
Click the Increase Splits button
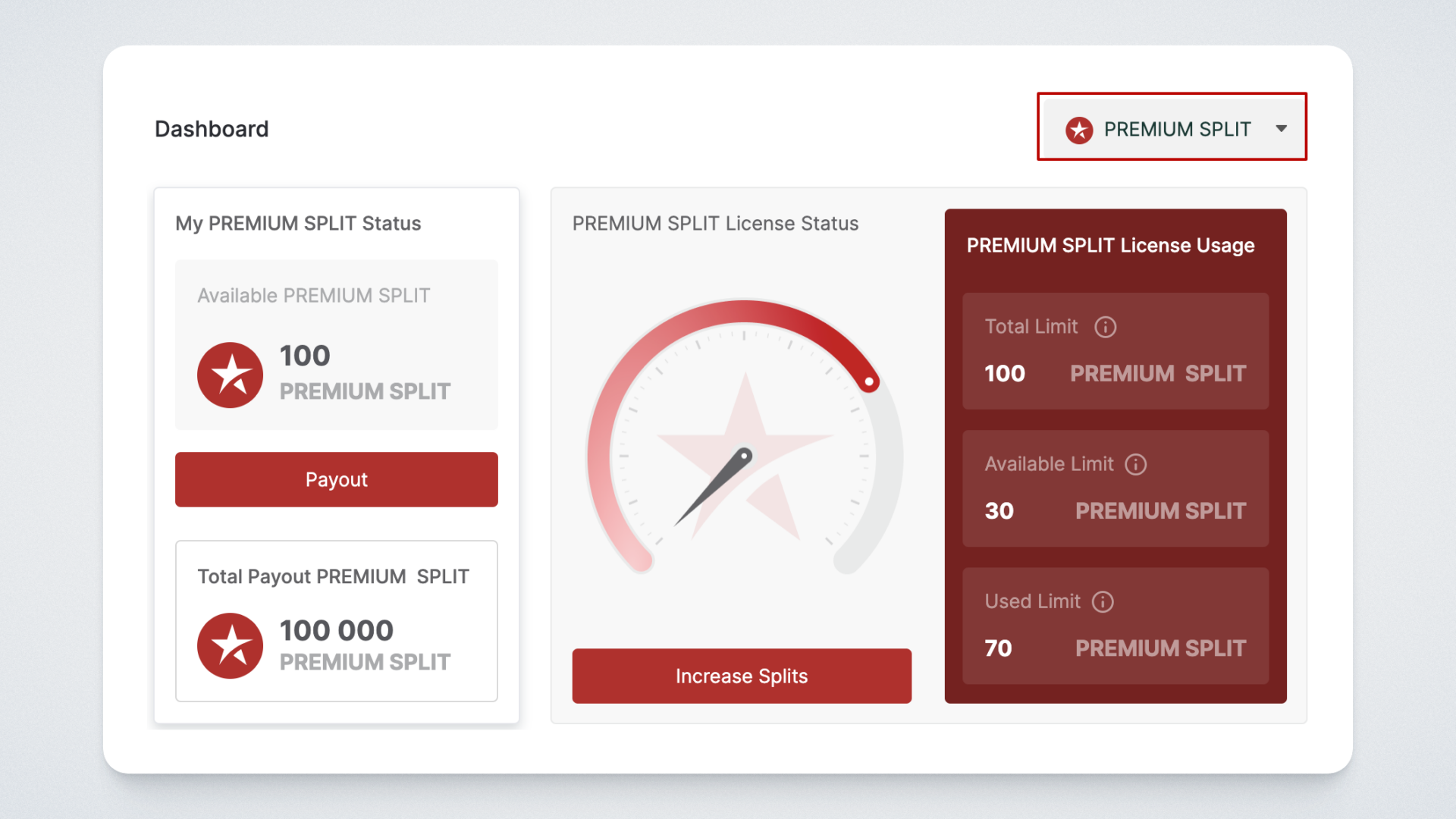point(741,676)
